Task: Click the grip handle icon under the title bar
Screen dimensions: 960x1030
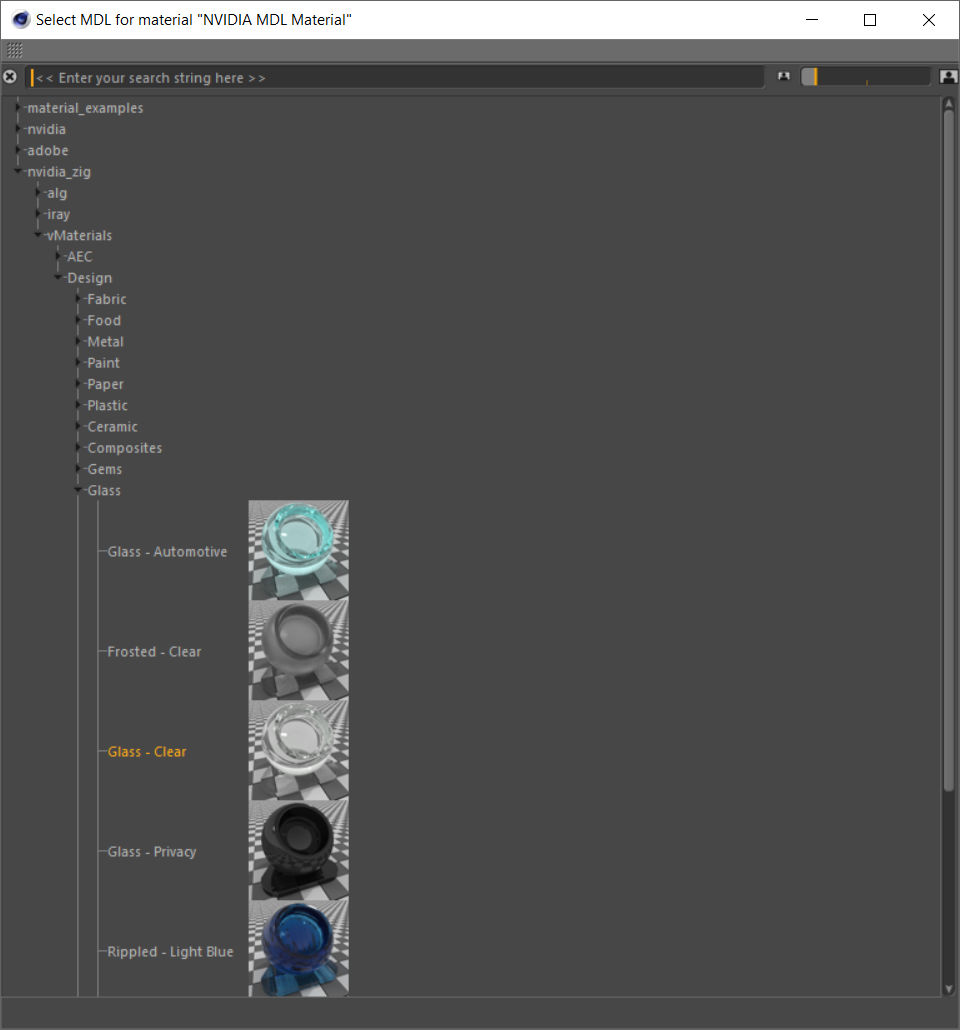Action: 14,50
